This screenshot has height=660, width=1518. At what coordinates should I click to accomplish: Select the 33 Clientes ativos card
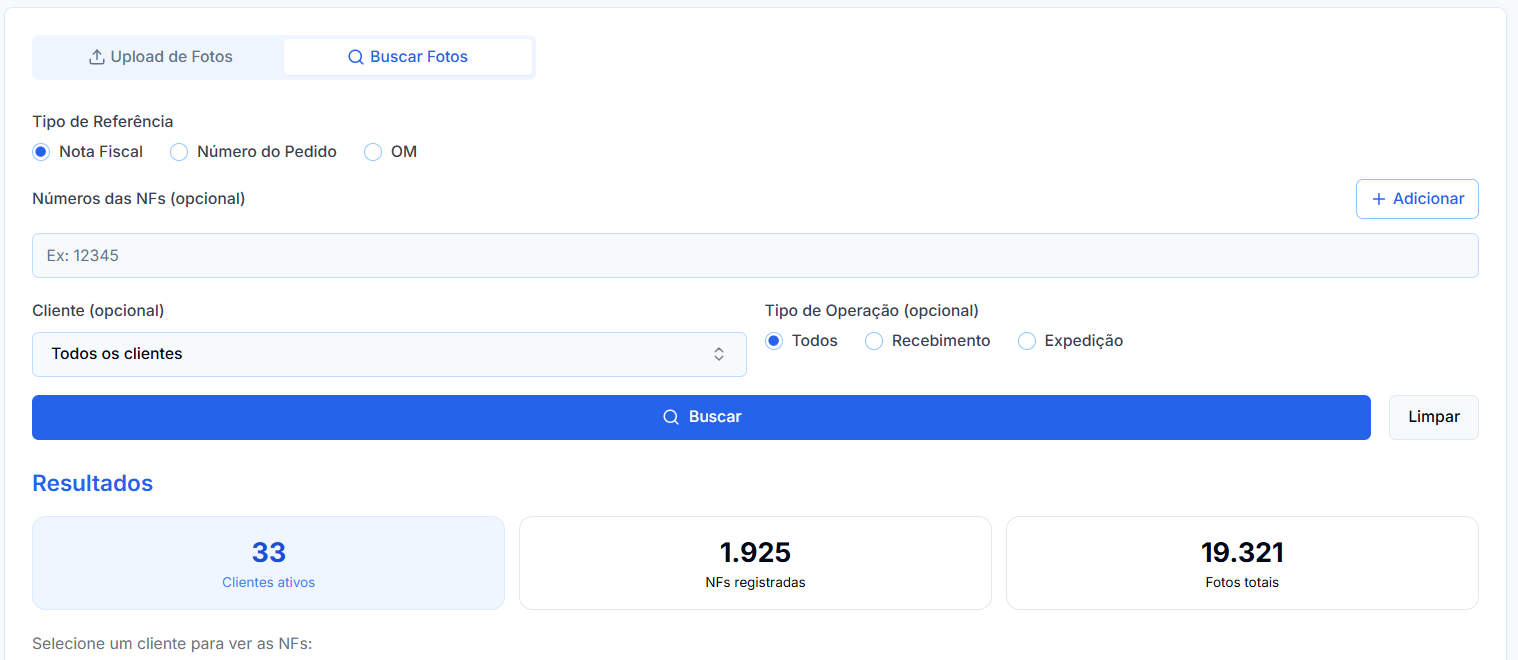tap(268, 563)
